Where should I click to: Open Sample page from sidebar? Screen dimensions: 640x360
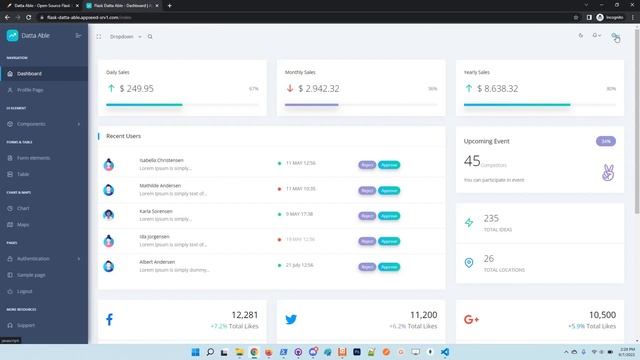(x=44, y=275)
